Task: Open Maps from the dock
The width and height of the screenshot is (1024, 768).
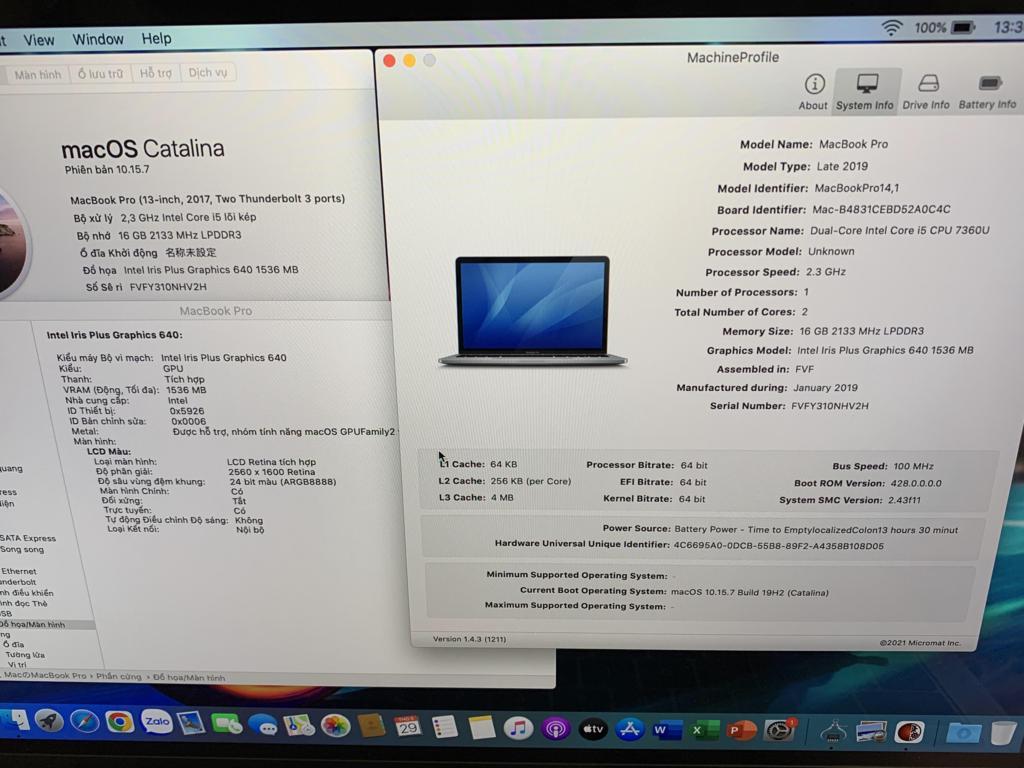Action: click(x=299, y=726)
